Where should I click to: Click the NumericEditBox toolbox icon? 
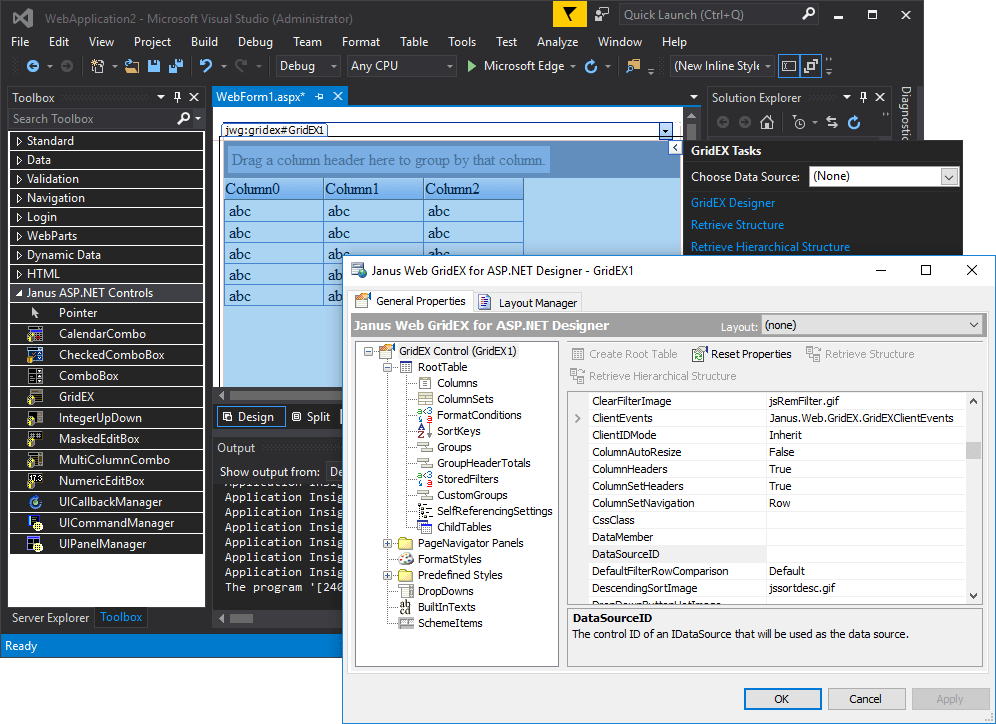click(35, 481)
